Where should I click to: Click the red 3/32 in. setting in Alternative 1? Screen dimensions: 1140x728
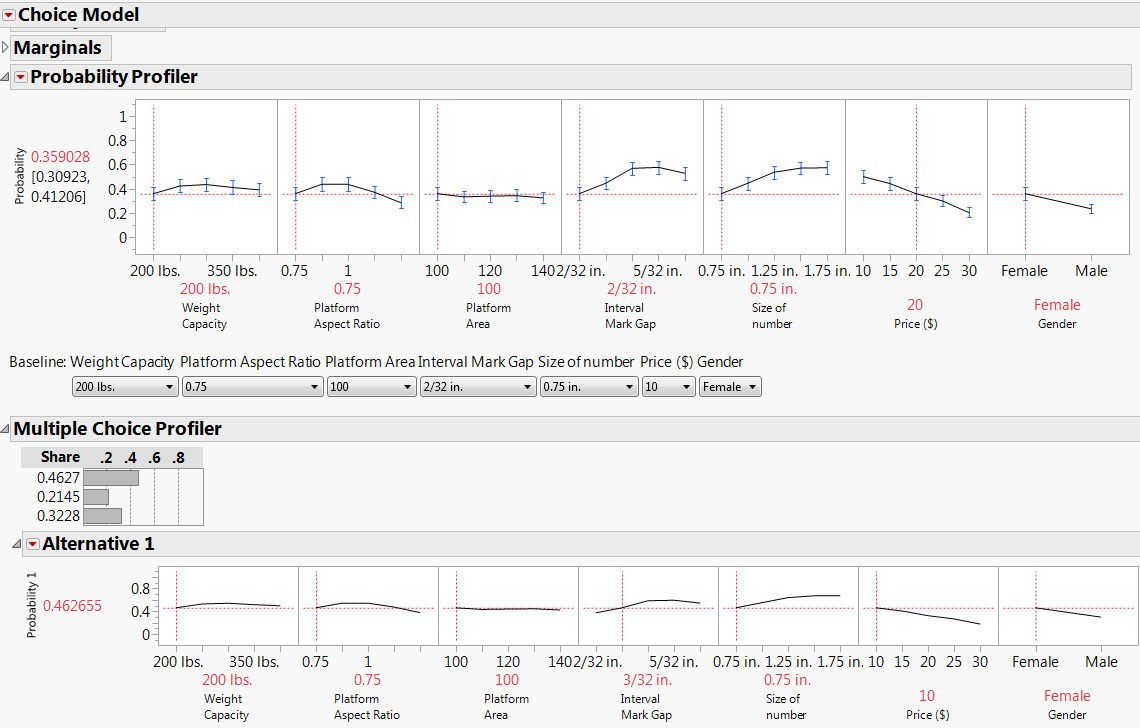pos(647,680)
